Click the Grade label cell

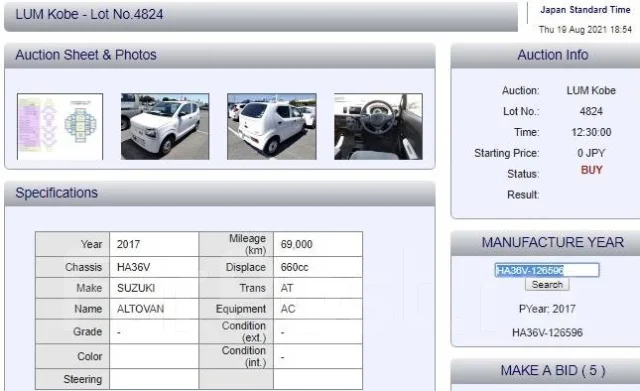73,331
